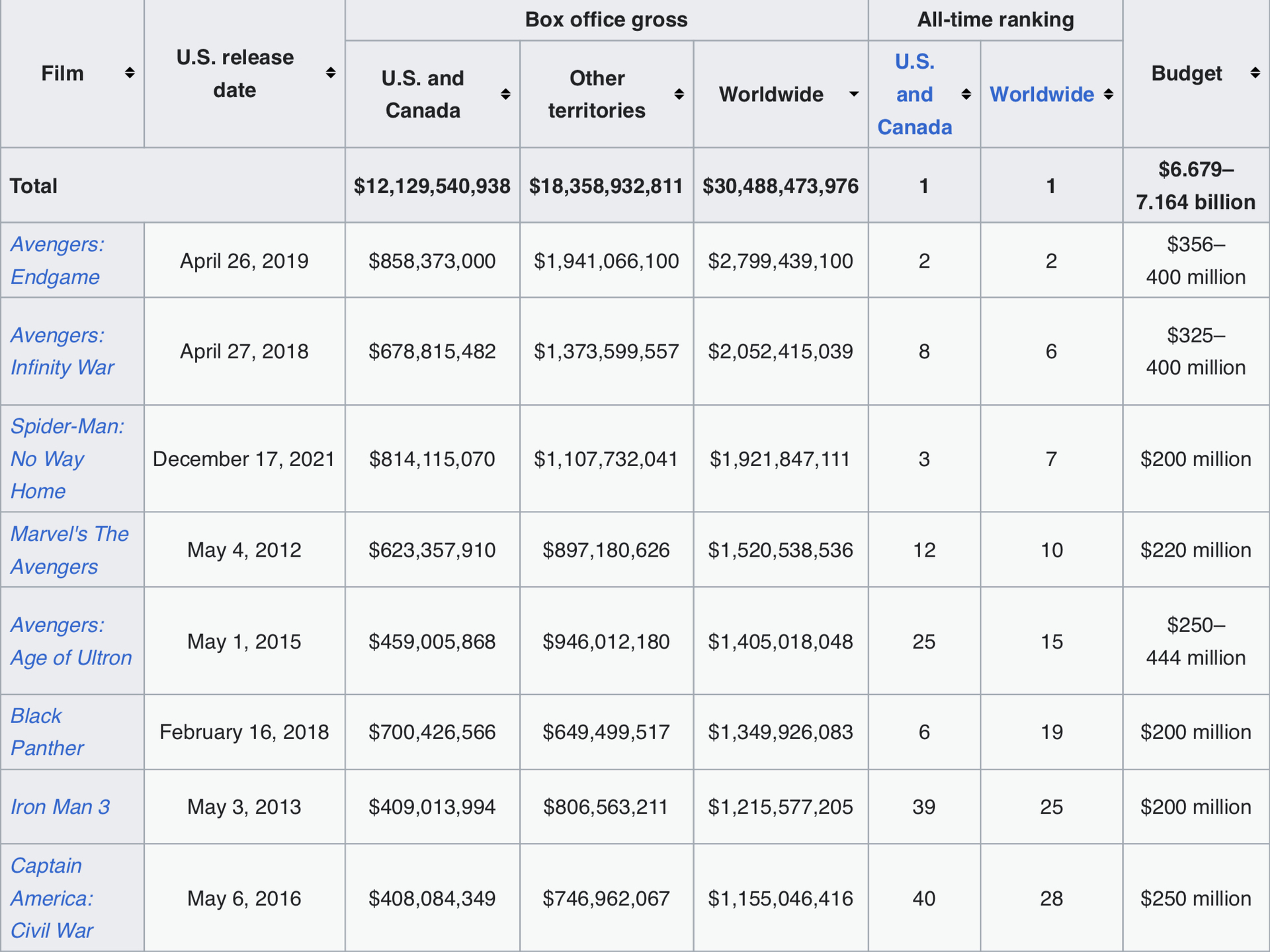
Task: Sort by Budget column arrows
Action: 1255,73
